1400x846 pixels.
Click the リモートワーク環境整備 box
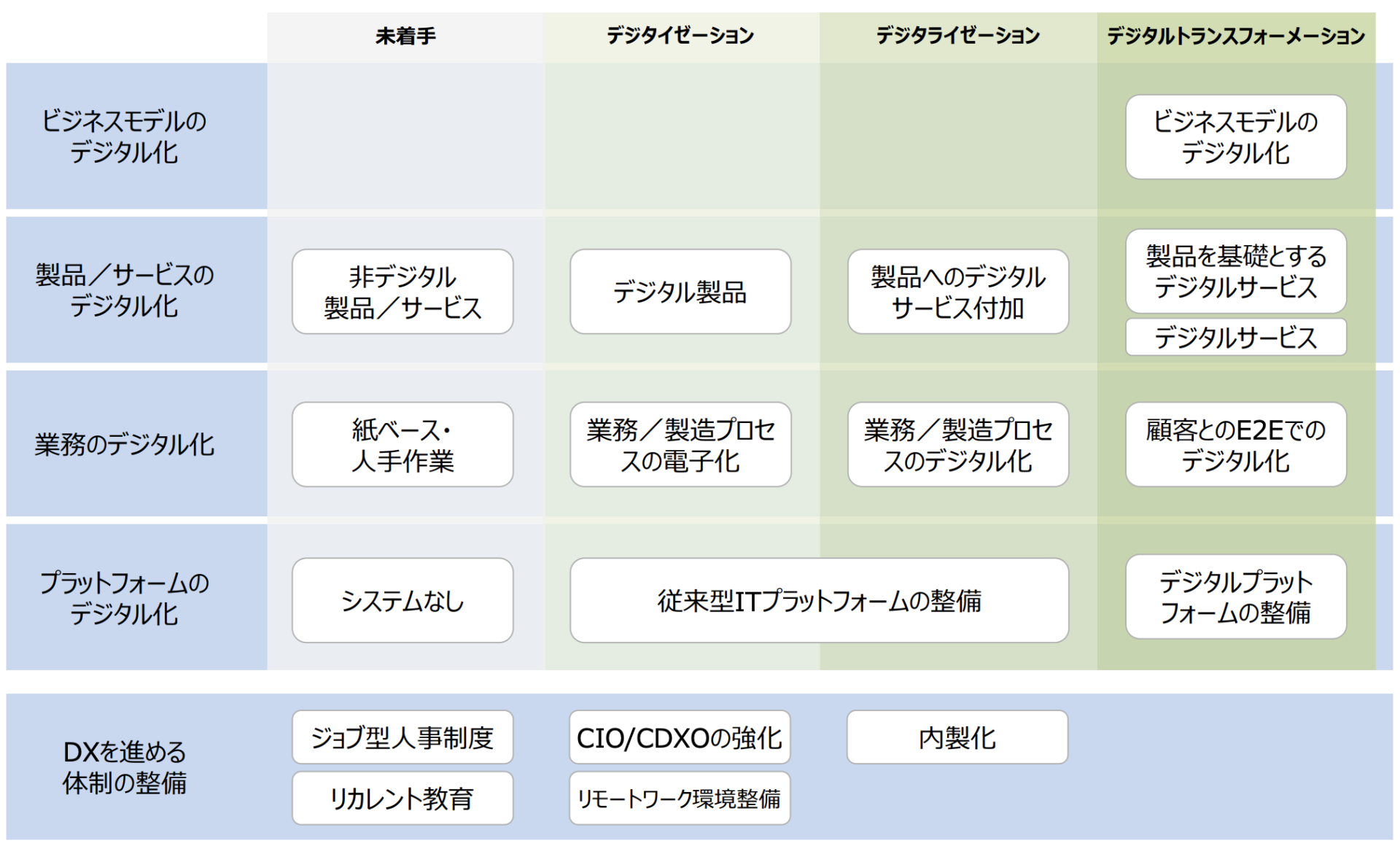click(x=680, y=799)
